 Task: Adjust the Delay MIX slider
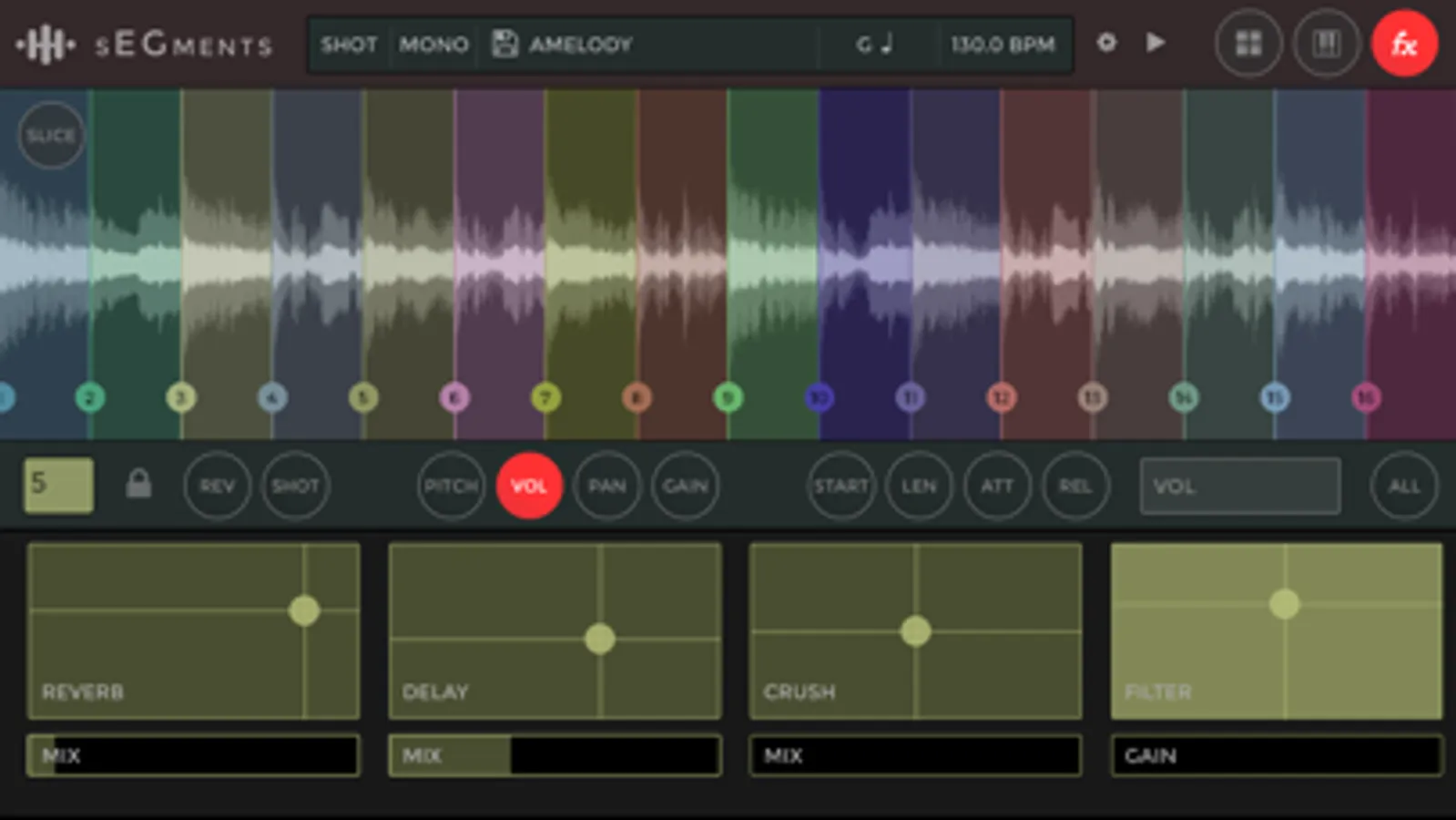pyautogui.click(x=555, y=755)
